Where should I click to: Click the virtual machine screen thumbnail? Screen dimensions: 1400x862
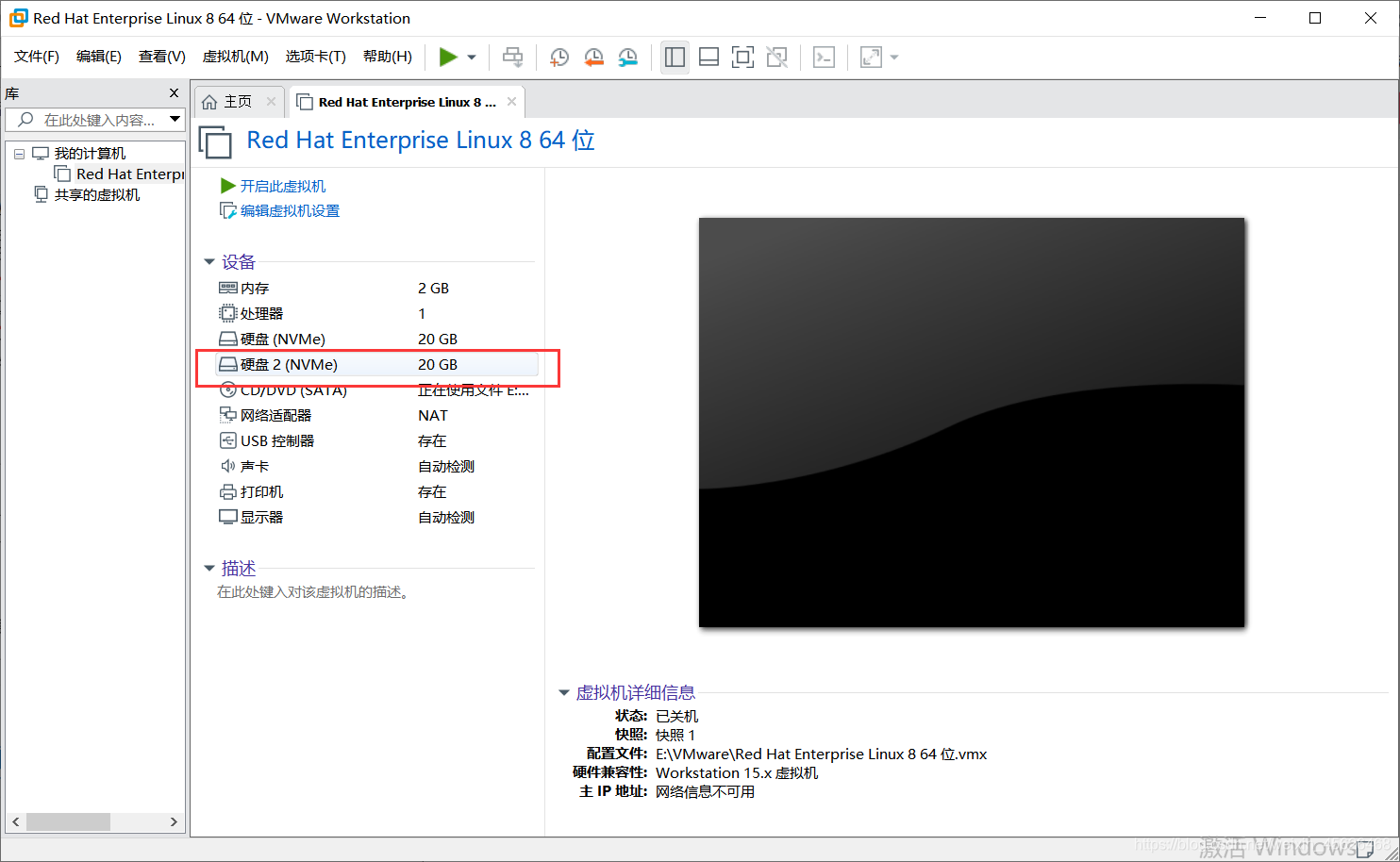click(972, 423)
